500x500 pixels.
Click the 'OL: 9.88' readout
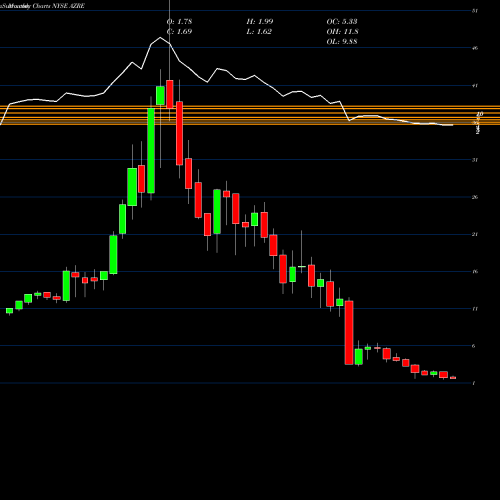[342, 41]
